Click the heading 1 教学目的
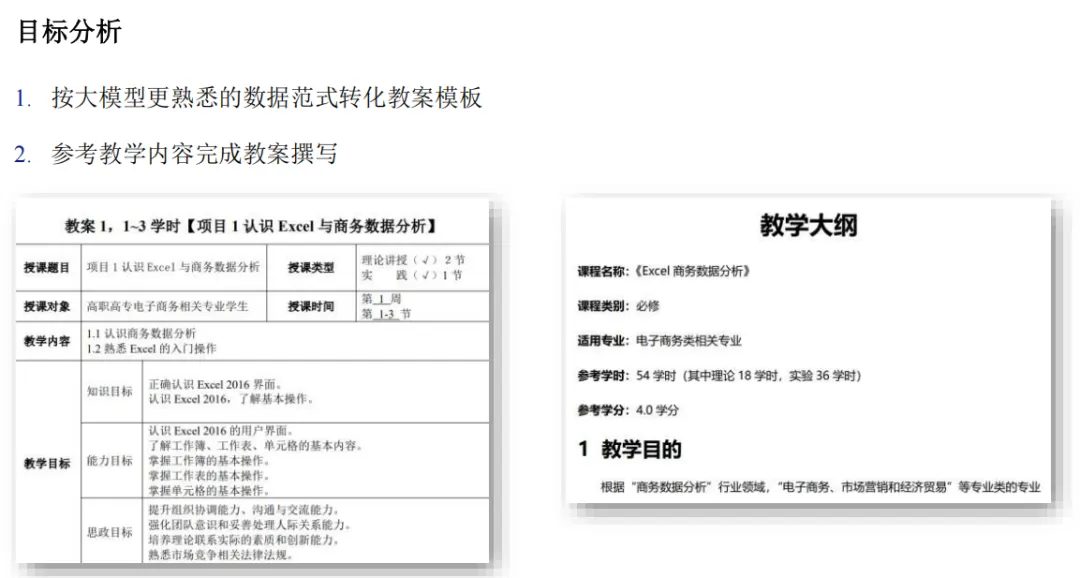Screen dimensions: 1080x578 tap(630, 449)
